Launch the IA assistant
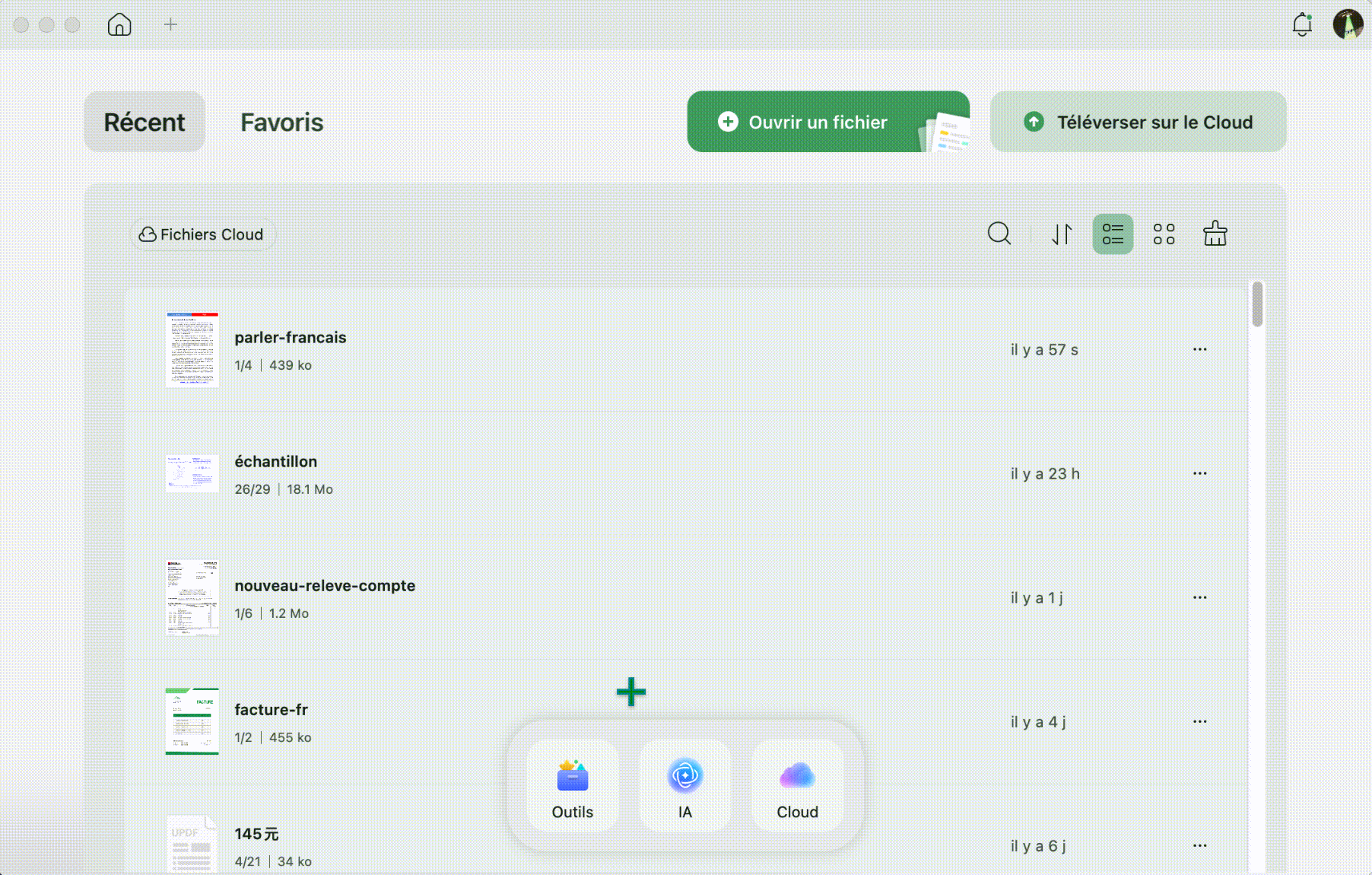The width and height of the screenshot is (1372, 875). (x=684, y=785)
